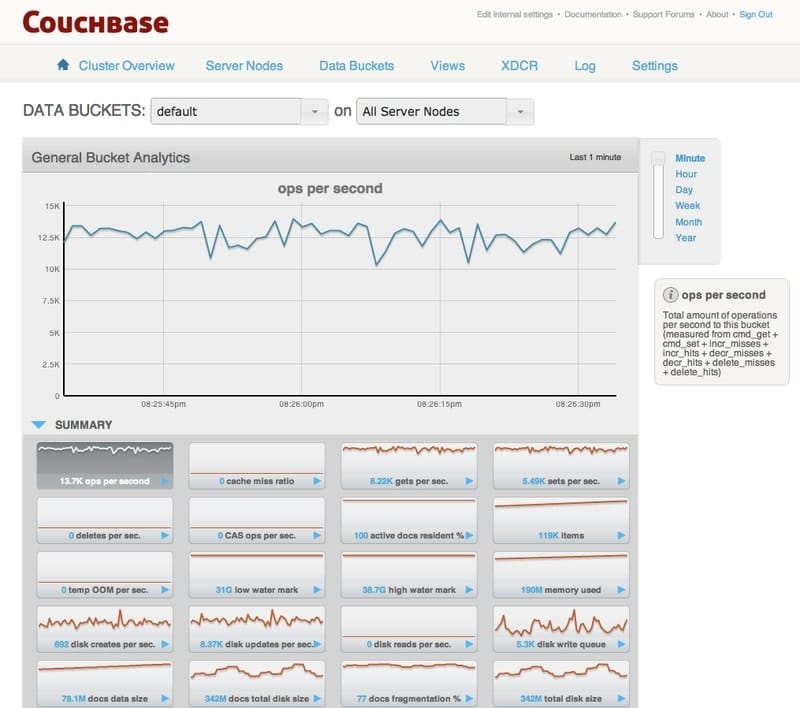The width and height of the screenshot is (800, 708).
Task: Click the arrow icon on ops per second card
Action: [164, 481]
